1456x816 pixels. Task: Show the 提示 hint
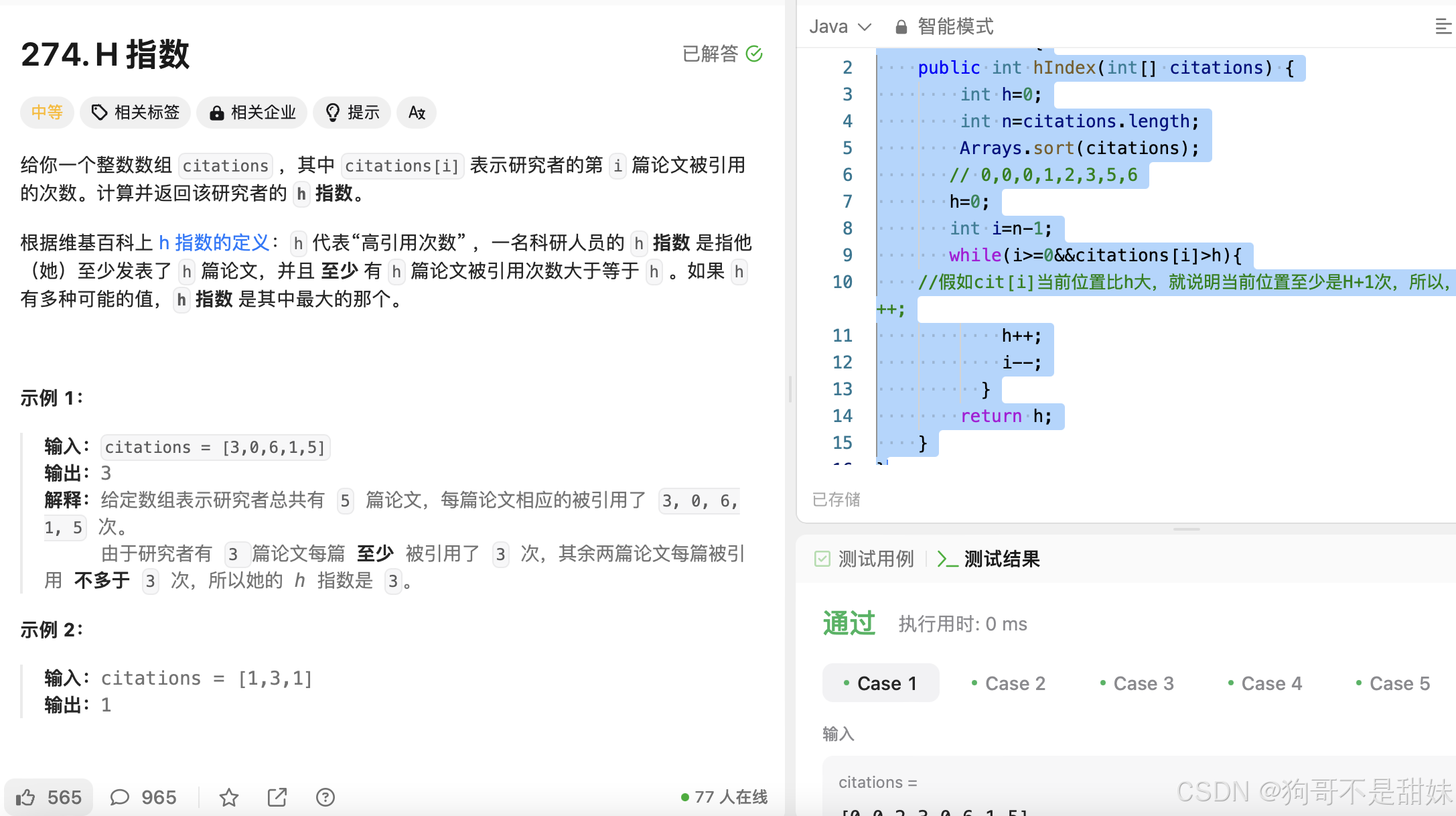coord(352,113)
